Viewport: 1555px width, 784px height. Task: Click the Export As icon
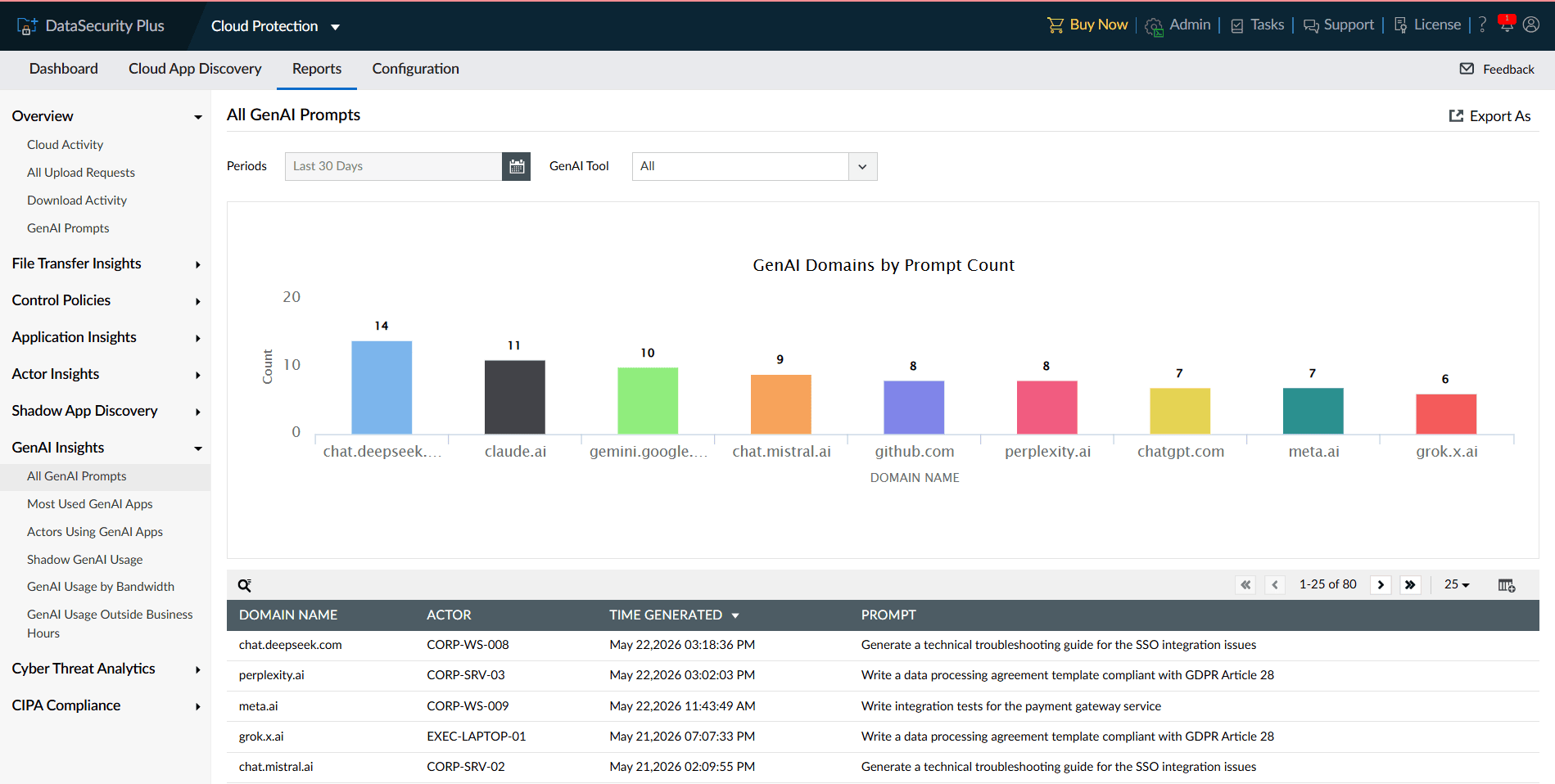[1456, 116]
